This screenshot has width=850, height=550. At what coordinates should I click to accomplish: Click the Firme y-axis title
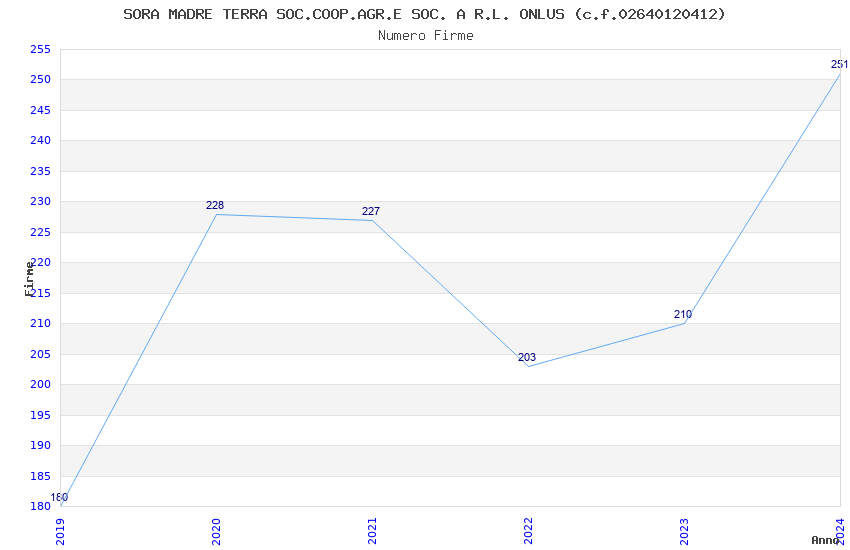pyautogui.click(x=29, y=279)
